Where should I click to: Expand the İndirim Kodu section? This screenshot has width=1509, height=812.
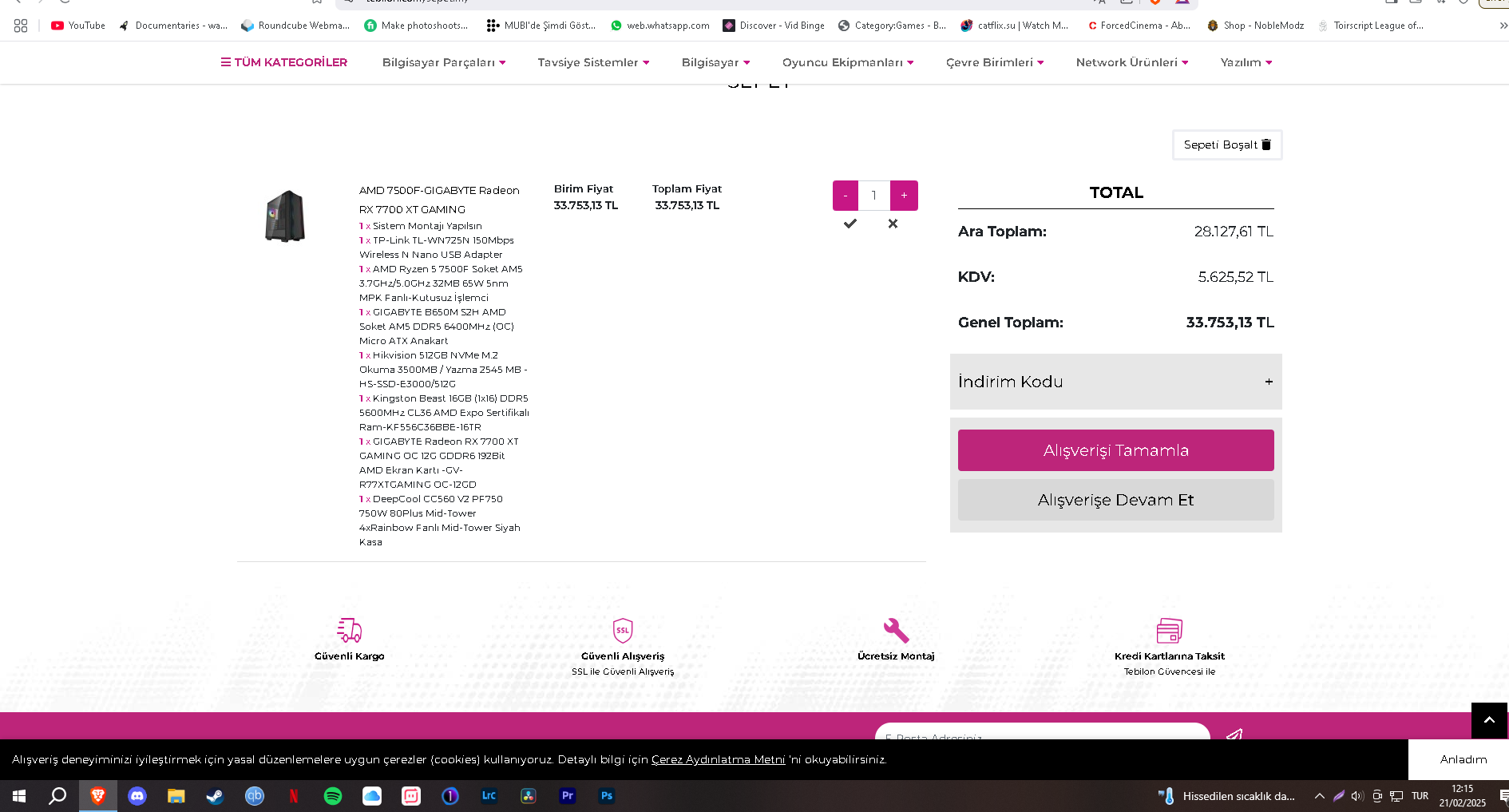pos(1116,382)
